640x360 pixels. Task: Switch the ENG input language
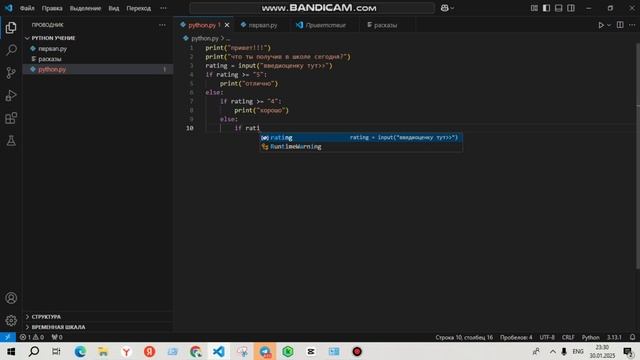point(578,351)
